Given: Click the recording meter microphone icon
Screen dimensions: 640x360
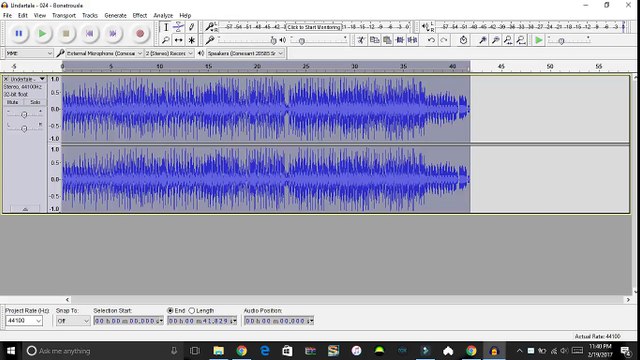Looking at the screenshot, I should [x=209, y=27].
